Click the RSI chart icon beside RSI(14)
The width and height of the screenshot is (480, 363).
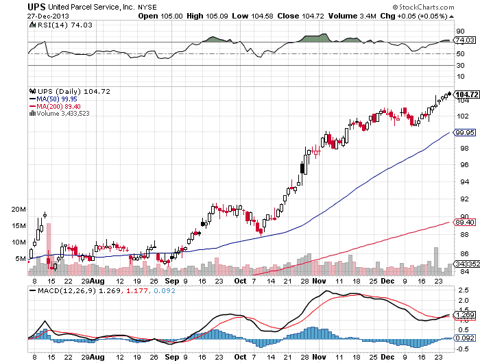point(33,25)
